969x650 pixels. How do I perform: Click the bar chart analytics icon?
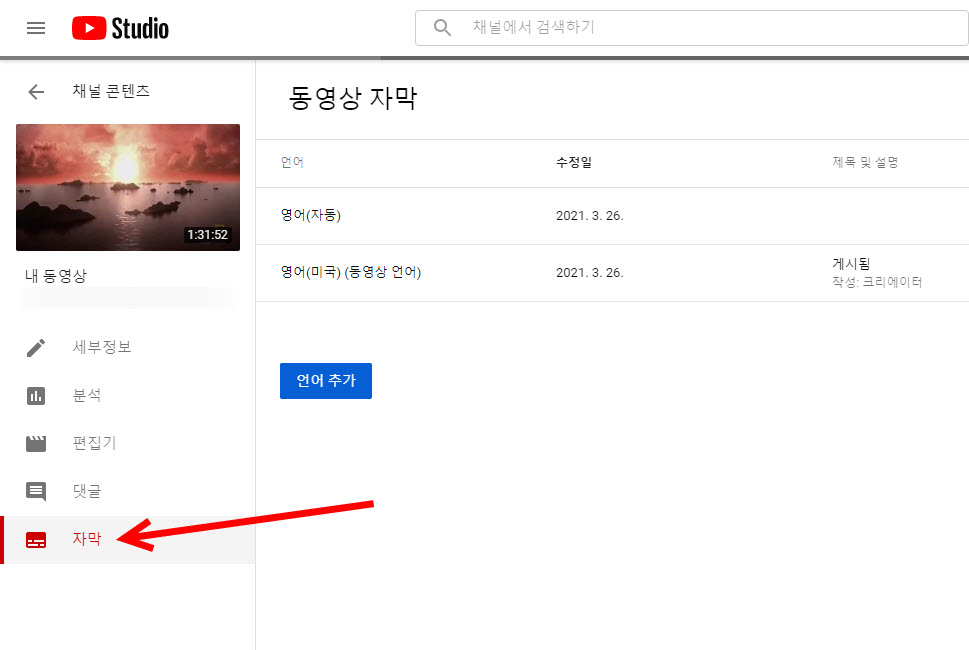click(36, 395)
